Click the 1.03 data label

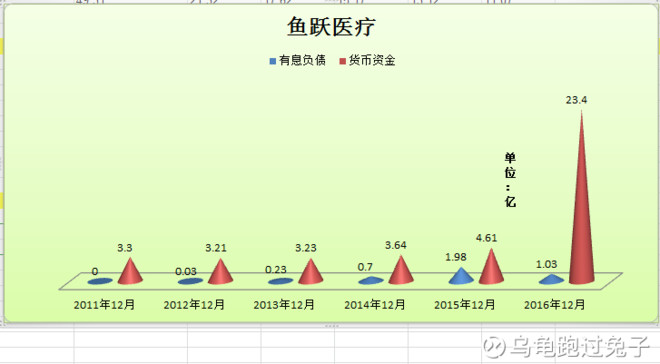point(546,264)
